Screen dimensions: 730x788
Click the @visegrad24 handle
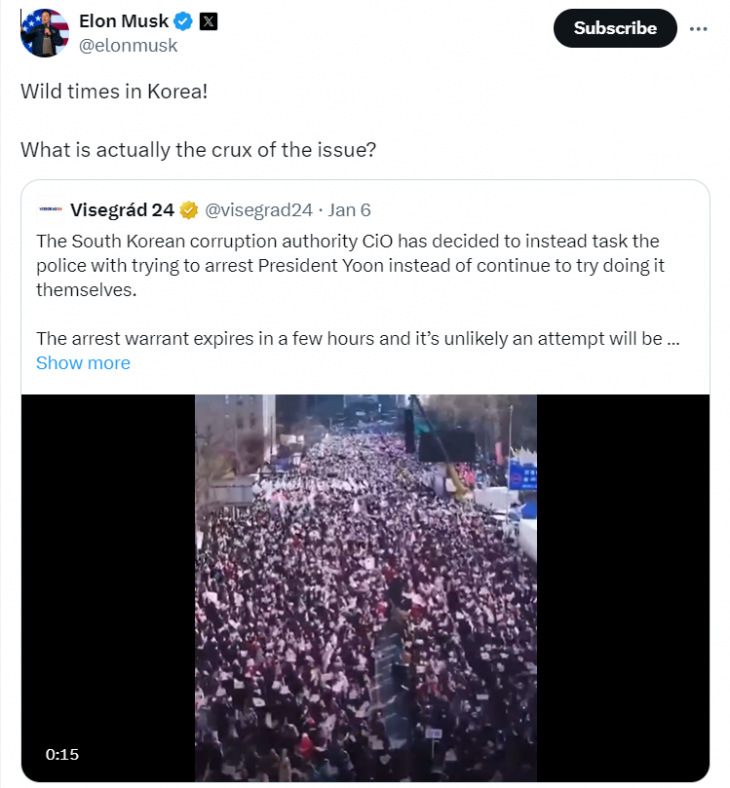(x=259, y=210)
